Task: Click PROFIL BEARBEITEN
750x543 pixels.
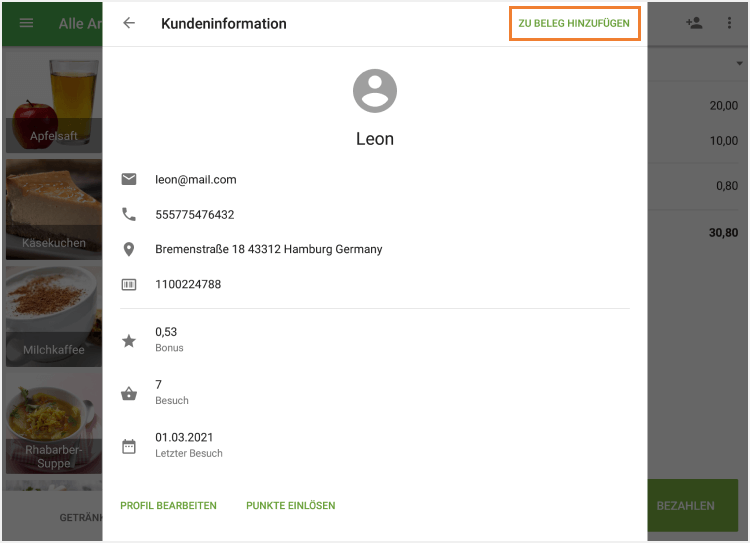Action: click(x=168, y=506)
